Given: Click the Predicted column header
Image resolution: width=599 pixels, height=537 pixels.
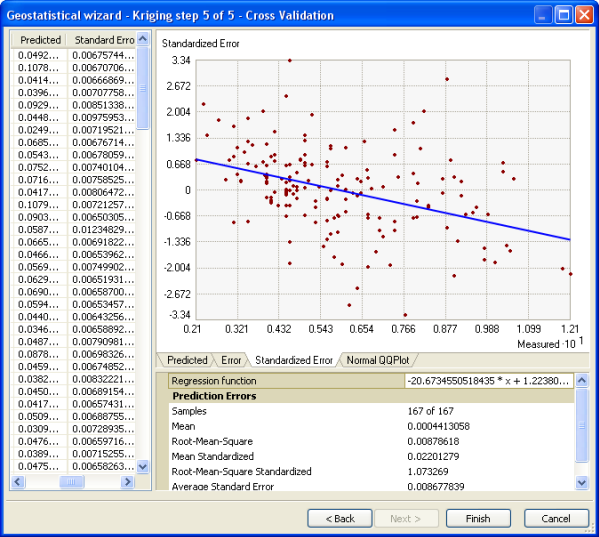Looking at the screenshot, I should click(x=40, y=40).
